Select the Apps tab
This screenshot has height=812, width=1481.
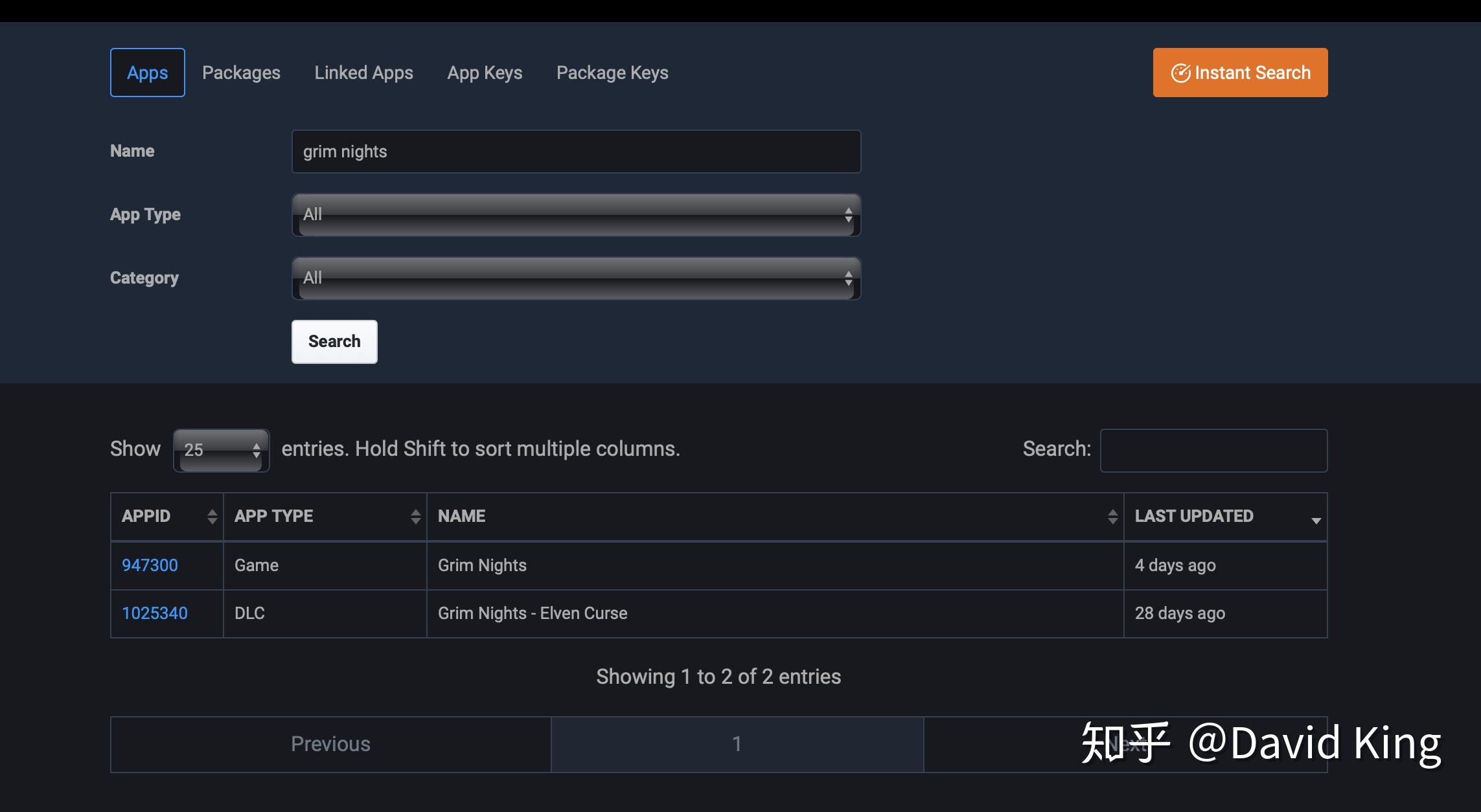pos(147,72)
